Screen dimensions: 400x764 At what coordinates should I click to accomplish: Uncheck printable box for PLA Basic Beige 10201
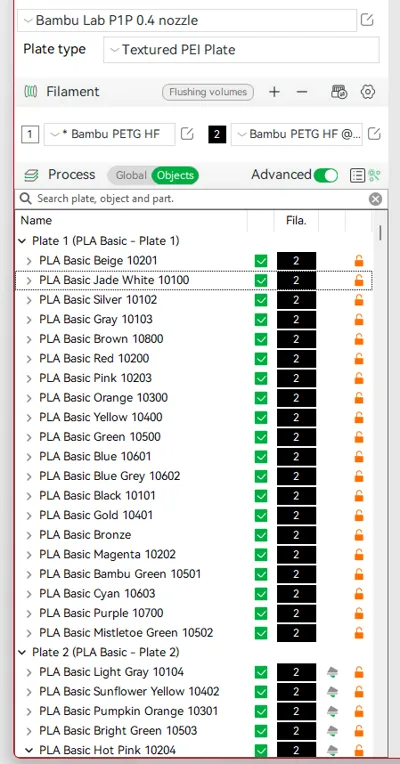(x=261, y=261)
